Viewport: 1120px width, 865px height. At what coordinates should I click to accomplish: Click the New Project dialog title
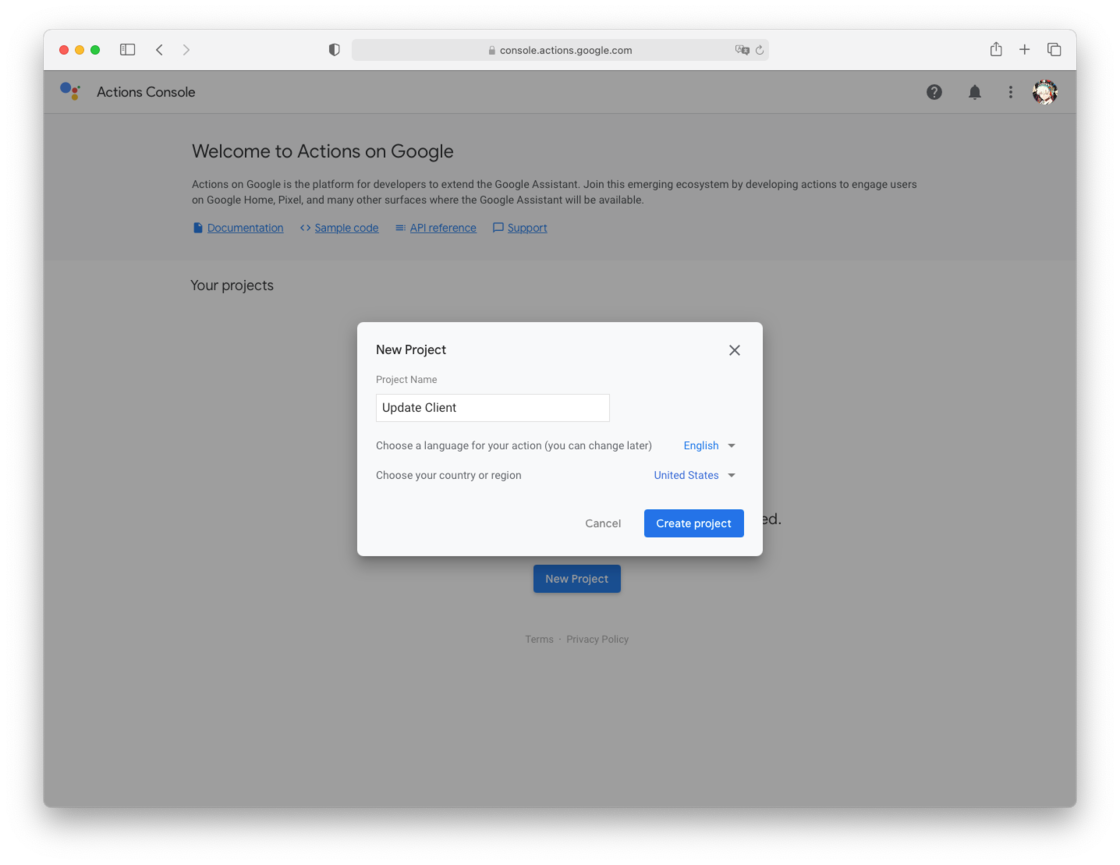tap(411, 349)
